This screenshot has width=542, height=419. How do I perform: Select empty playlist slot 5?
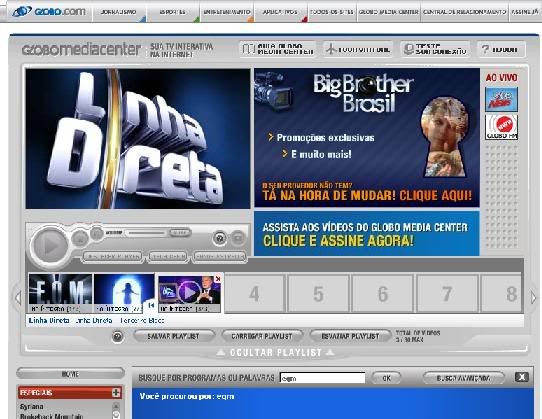[318, 294]
